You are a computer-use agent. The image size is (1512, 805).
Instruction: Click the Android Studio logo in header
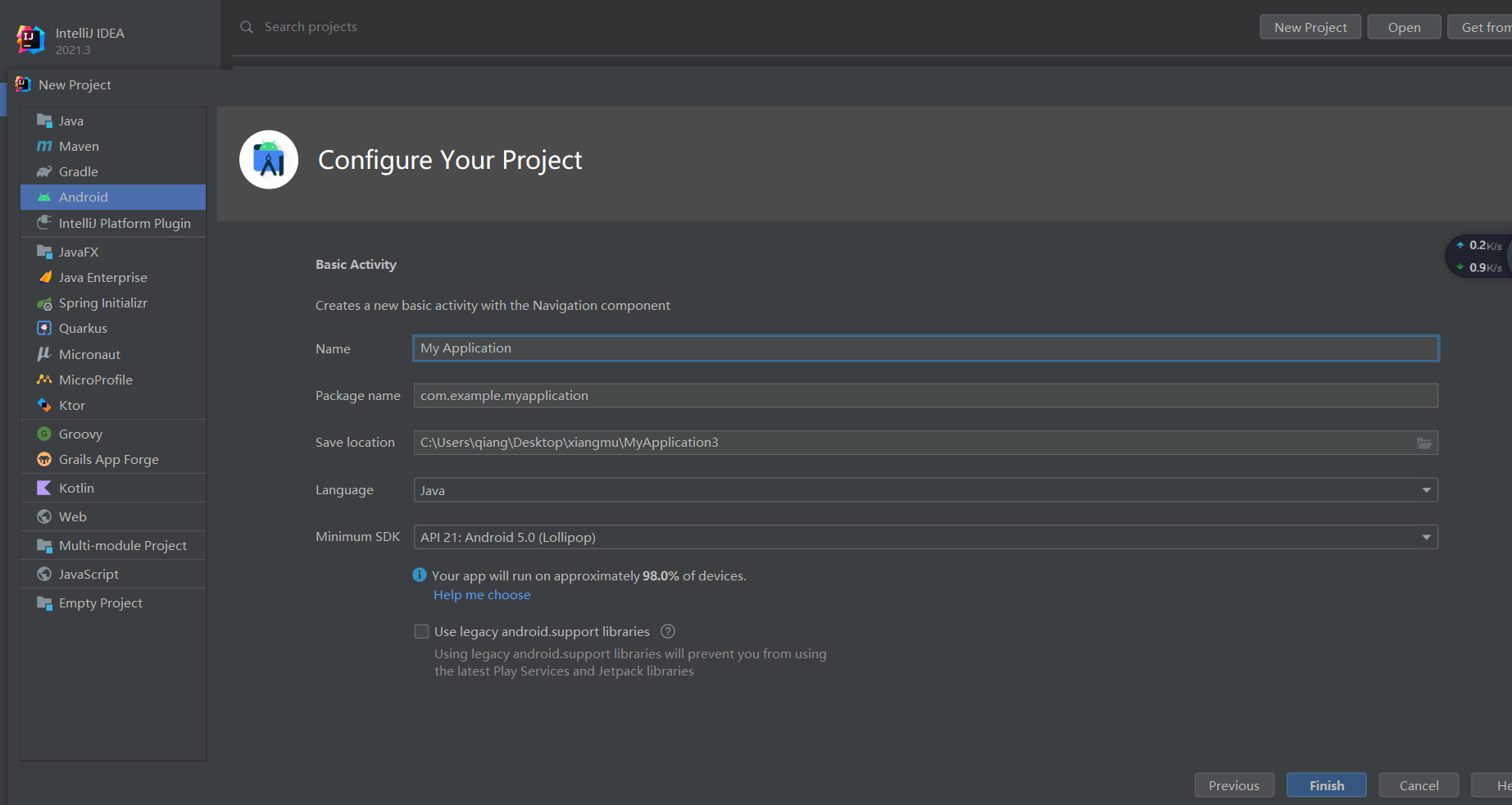269,160
